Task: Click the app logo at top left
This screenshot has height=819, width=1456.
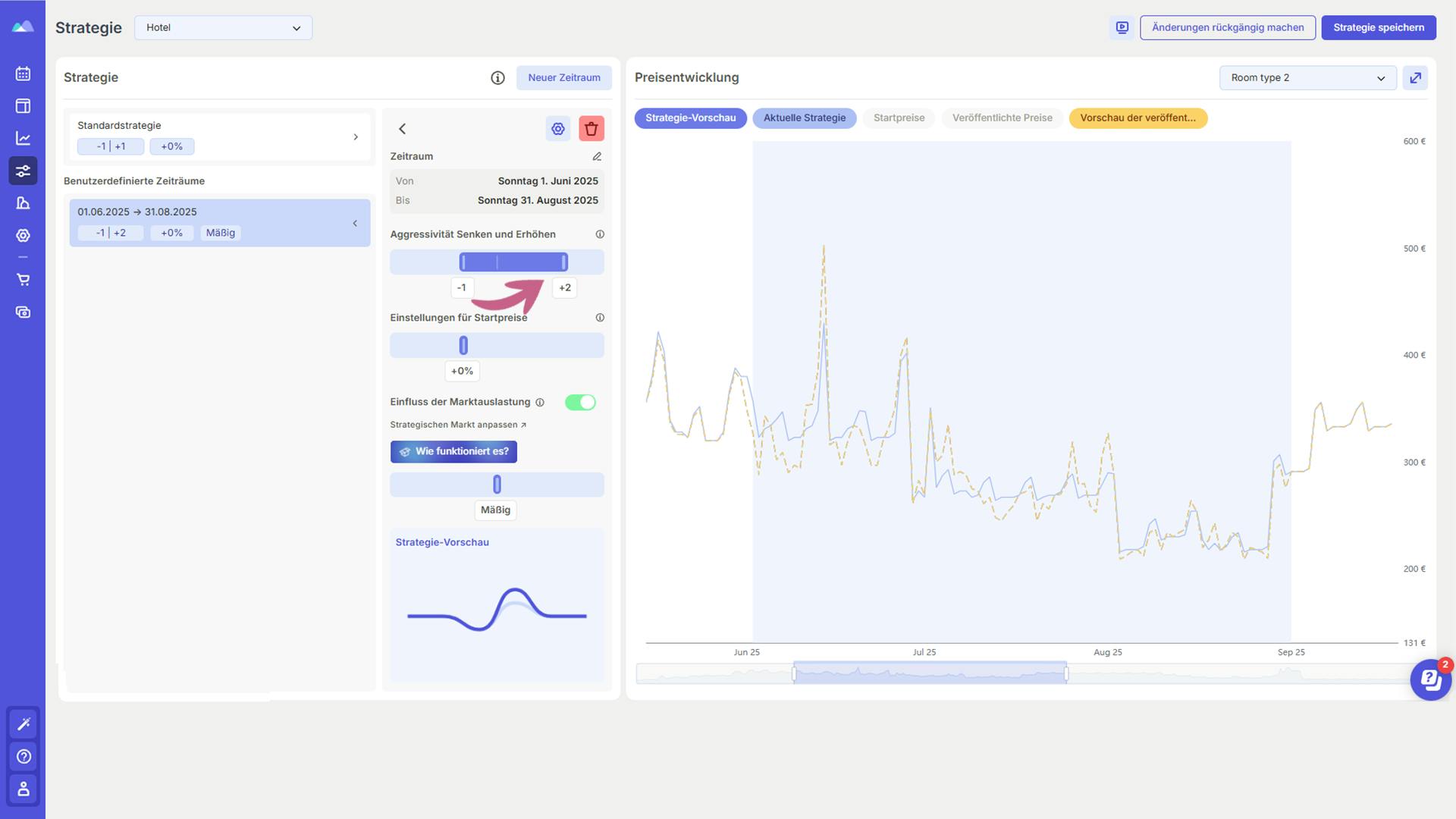Action: point(23,27)
